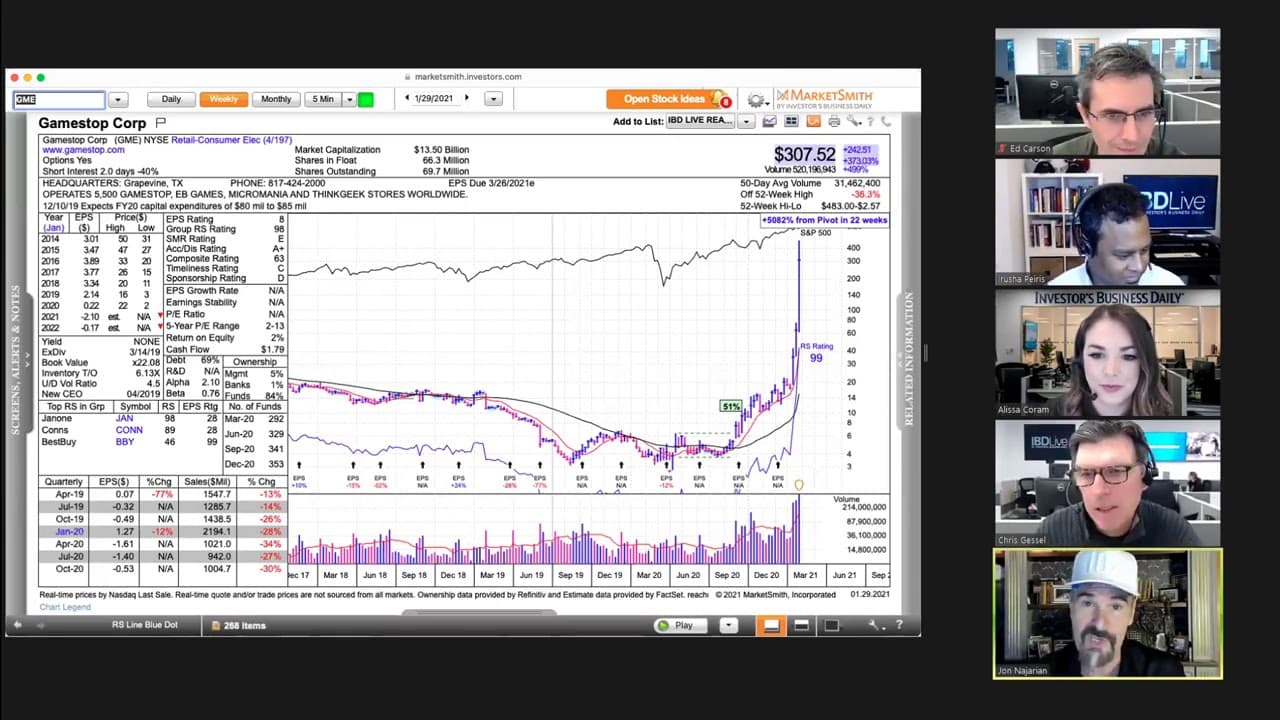Open Retail-Consumer Elec (4/197) group link

(x=231, y=140)
